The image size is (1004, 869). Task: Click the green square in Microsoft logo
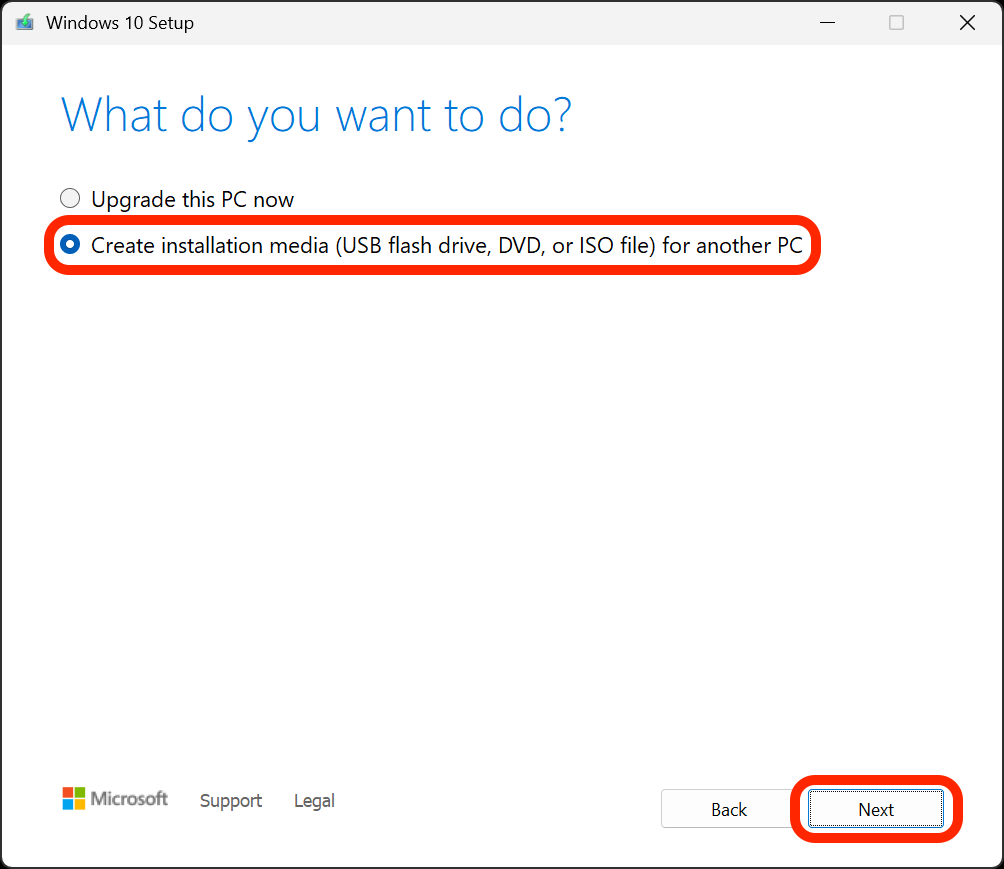(80, 792)
